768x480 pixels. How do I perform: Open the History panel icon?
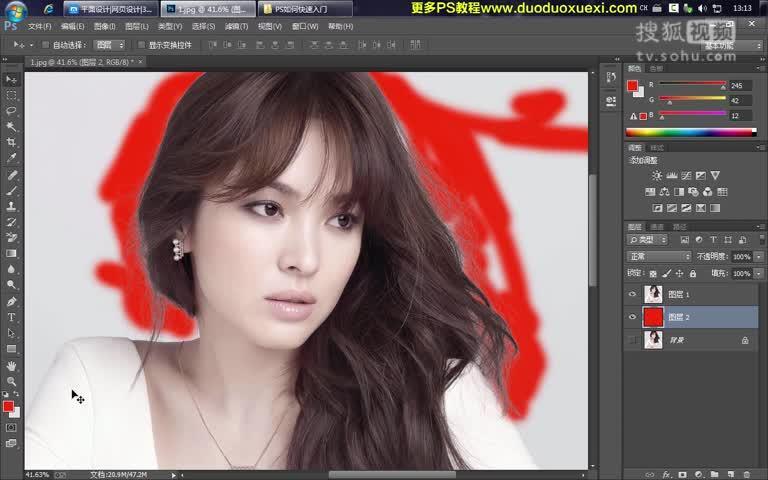[611, 77]
